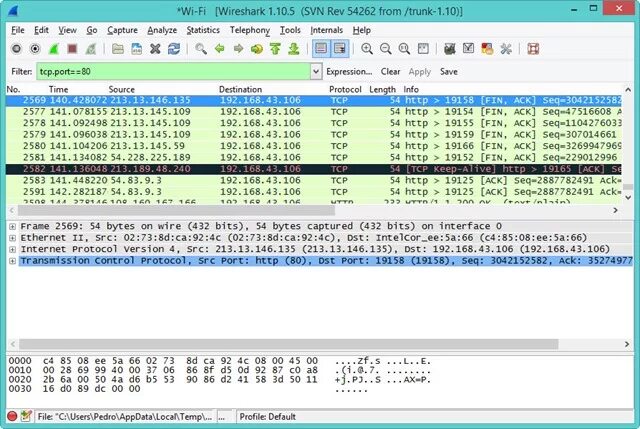Open the Telephony menu
Viewport: 640px width, 429px height.
(x=250, y=30)
